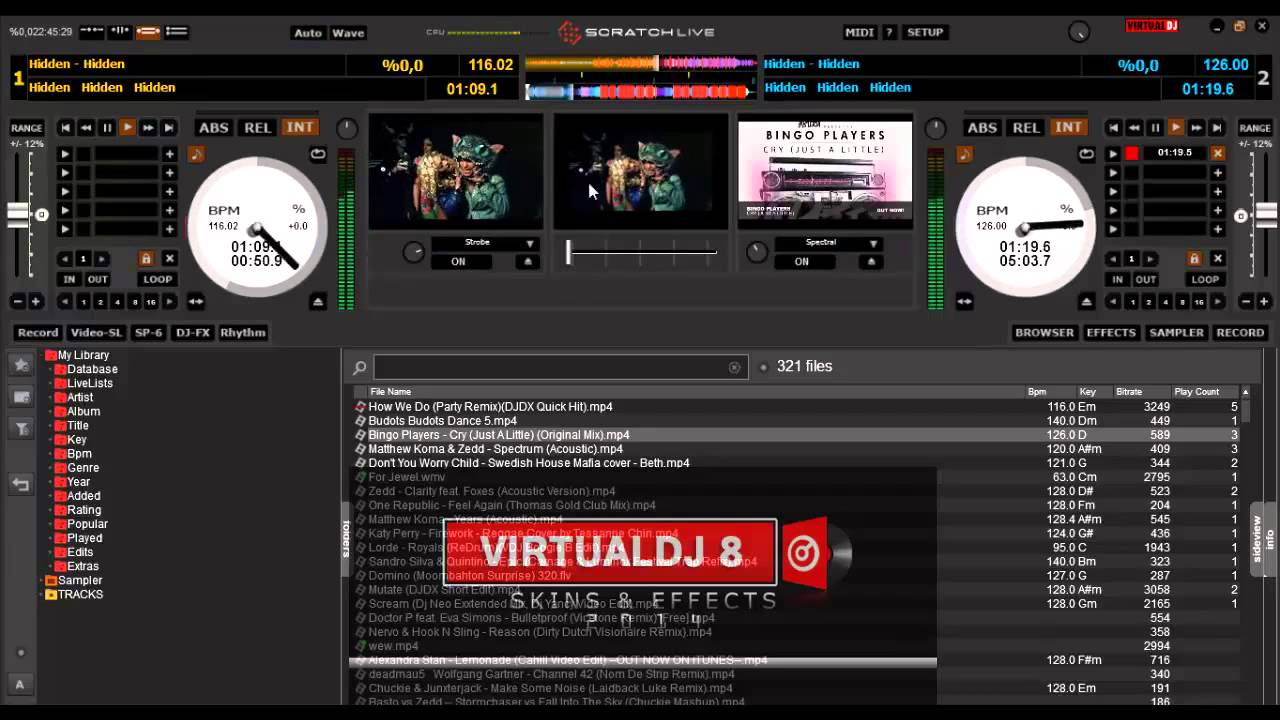Pause deck 2 playback
The image size is (1280, 720).
1154,128
